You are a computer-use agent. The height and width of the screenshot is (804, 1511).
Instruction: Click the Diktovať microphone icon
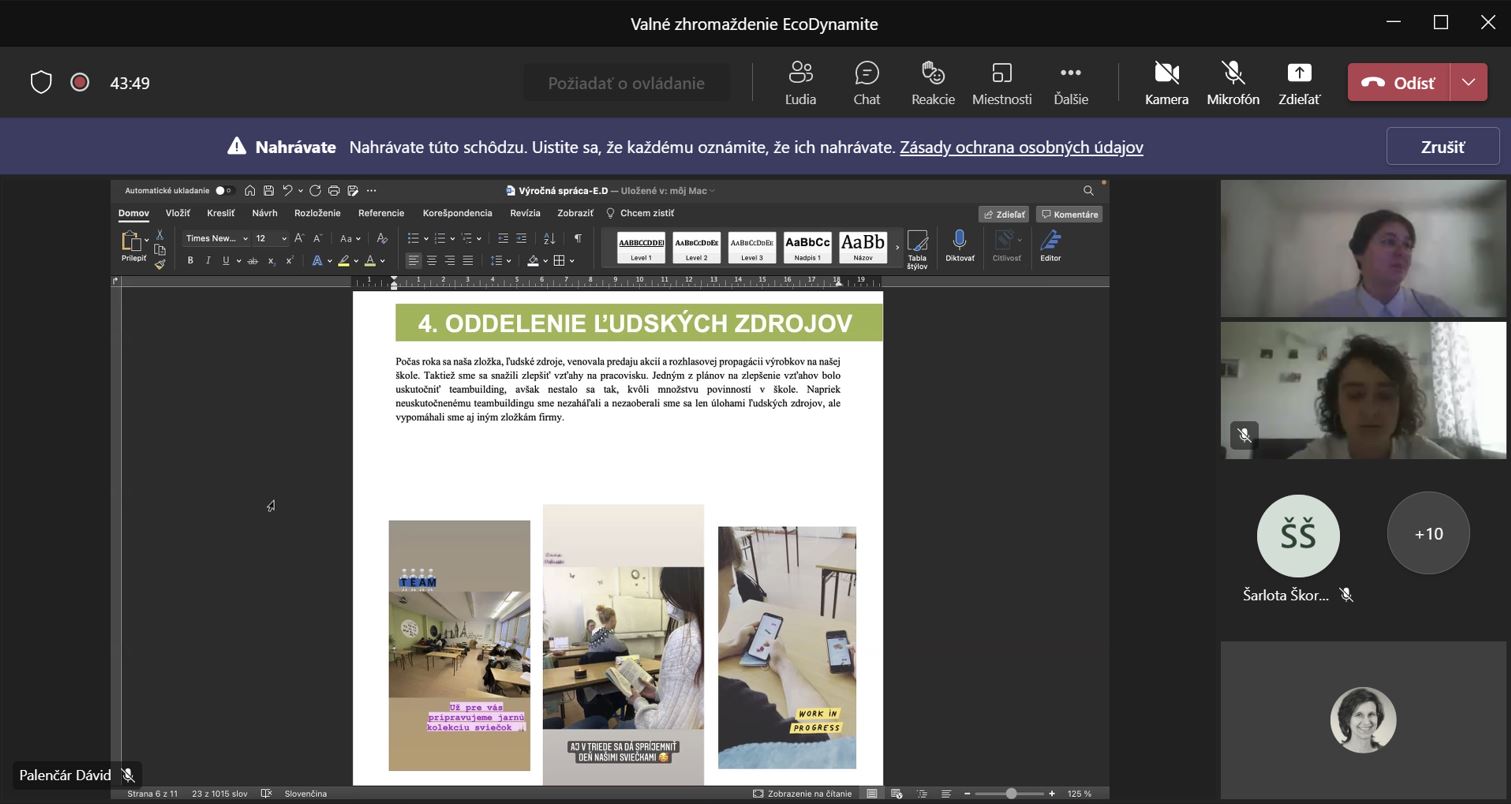[x=959, y=245]
